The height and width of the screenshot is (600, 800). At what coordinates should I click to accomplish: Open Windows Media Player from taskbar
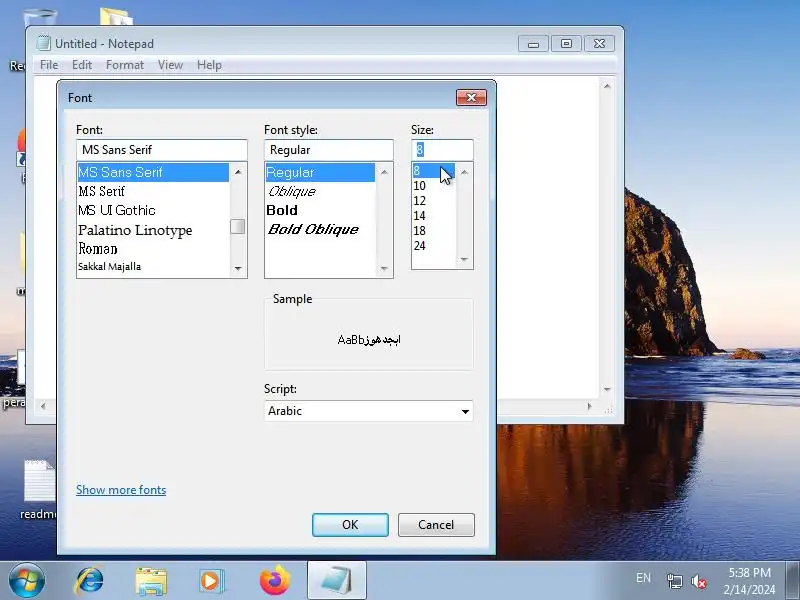pos(211,581)
